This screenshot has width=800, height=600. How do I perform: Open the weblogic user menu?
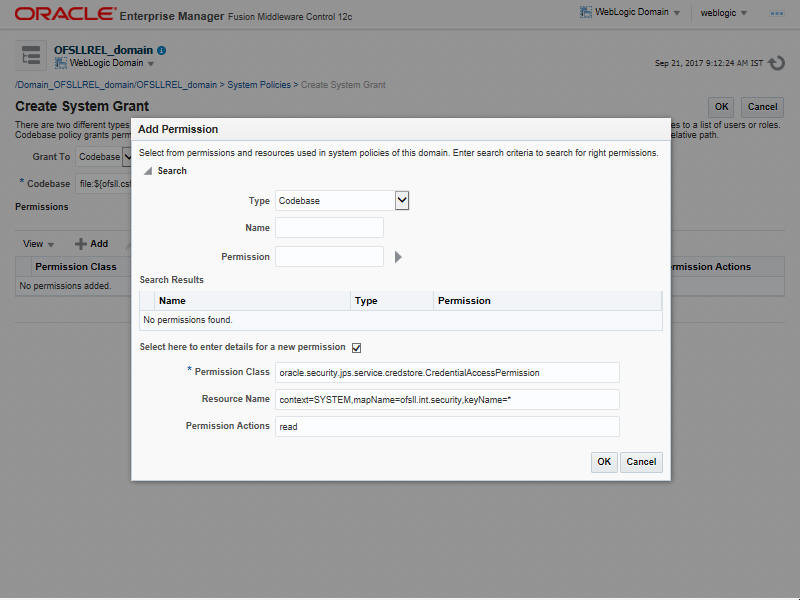coord(723,13)
